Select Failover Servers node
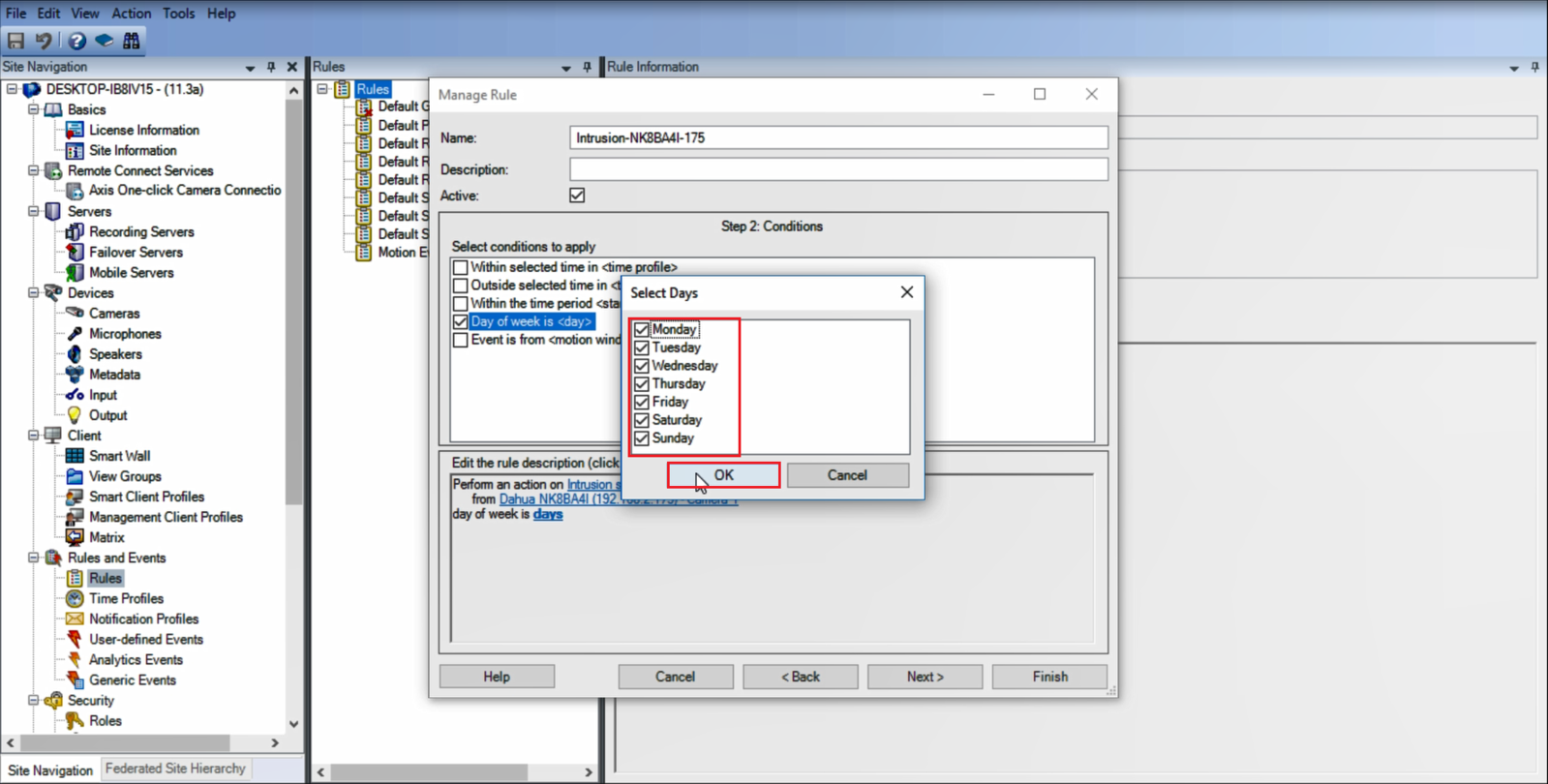1548x784 pixels. (136, 252)
